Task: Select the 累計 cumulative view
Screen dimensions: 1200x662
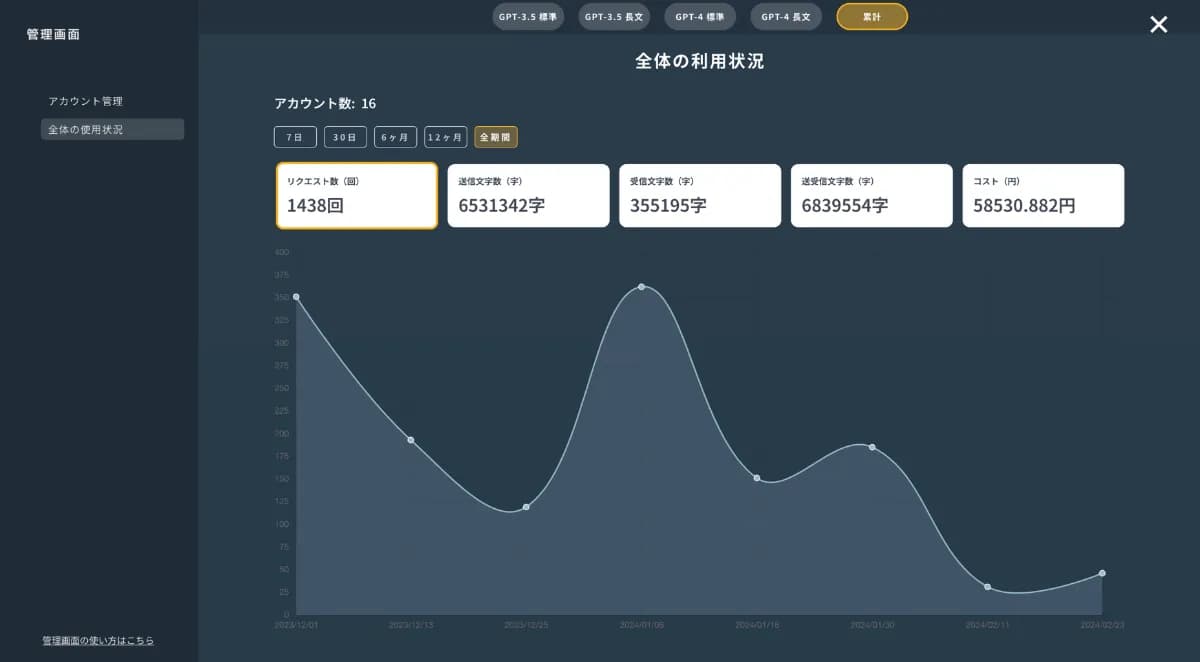Action: pyautogui.click(x=871, y=16)
